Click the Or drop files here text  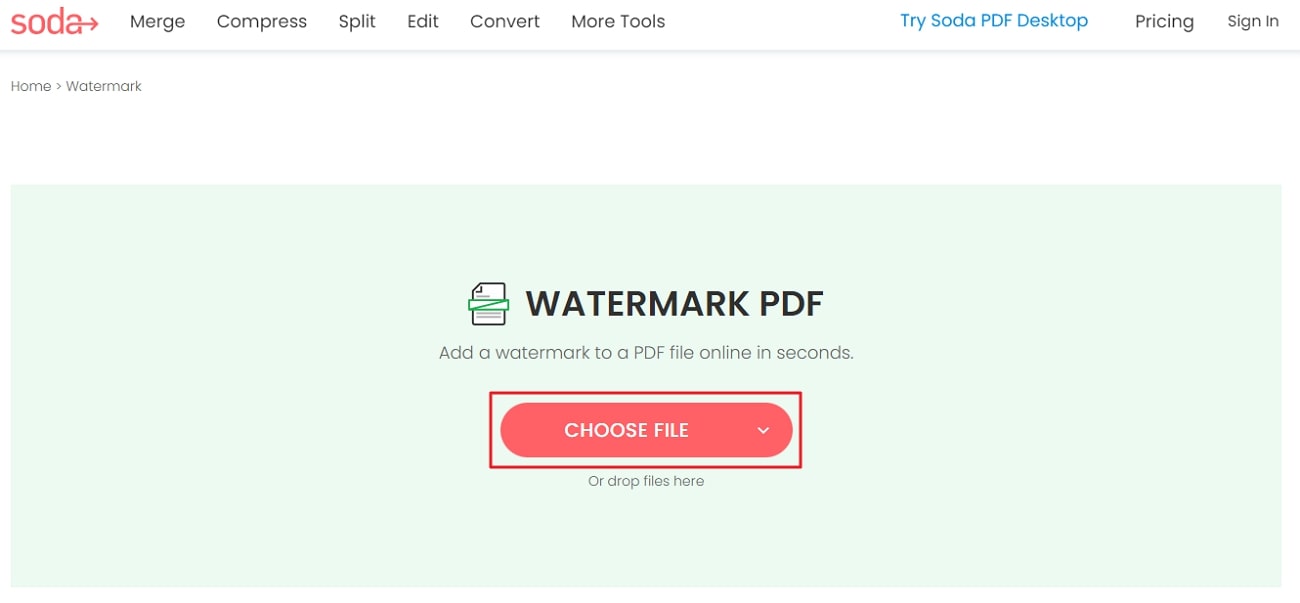(x=645, y=481)
